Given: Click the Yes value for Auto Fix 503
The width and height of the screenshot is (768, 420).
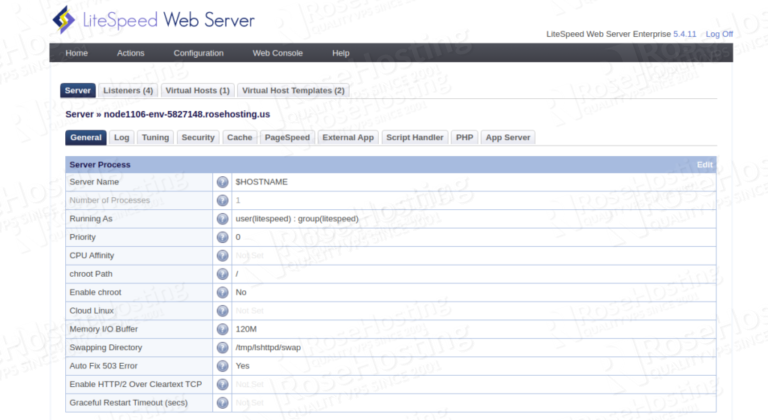Looking at the screenshot, I should (x=242, y=366).
